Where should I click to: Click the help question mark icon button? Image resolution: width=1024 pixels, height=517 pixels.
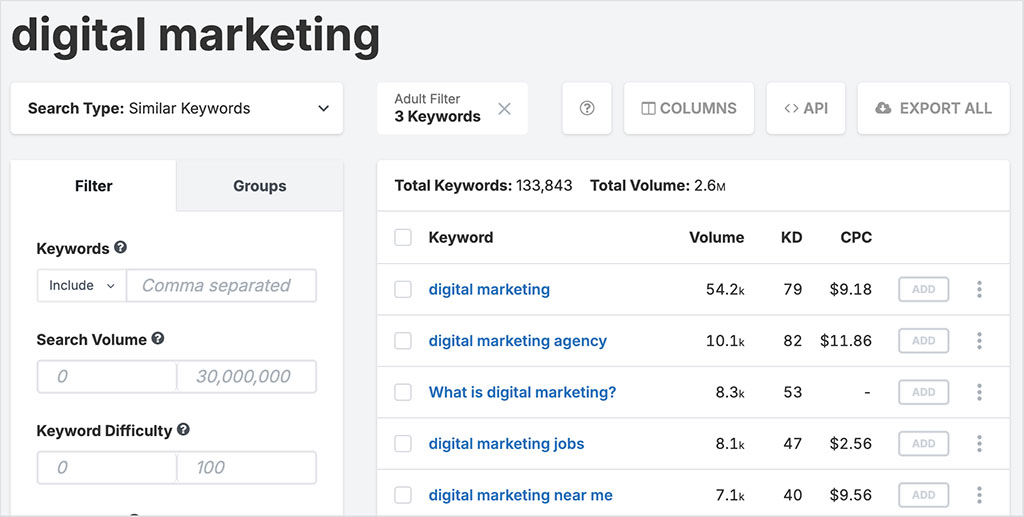pyautogui.click(x=587, y=108)
